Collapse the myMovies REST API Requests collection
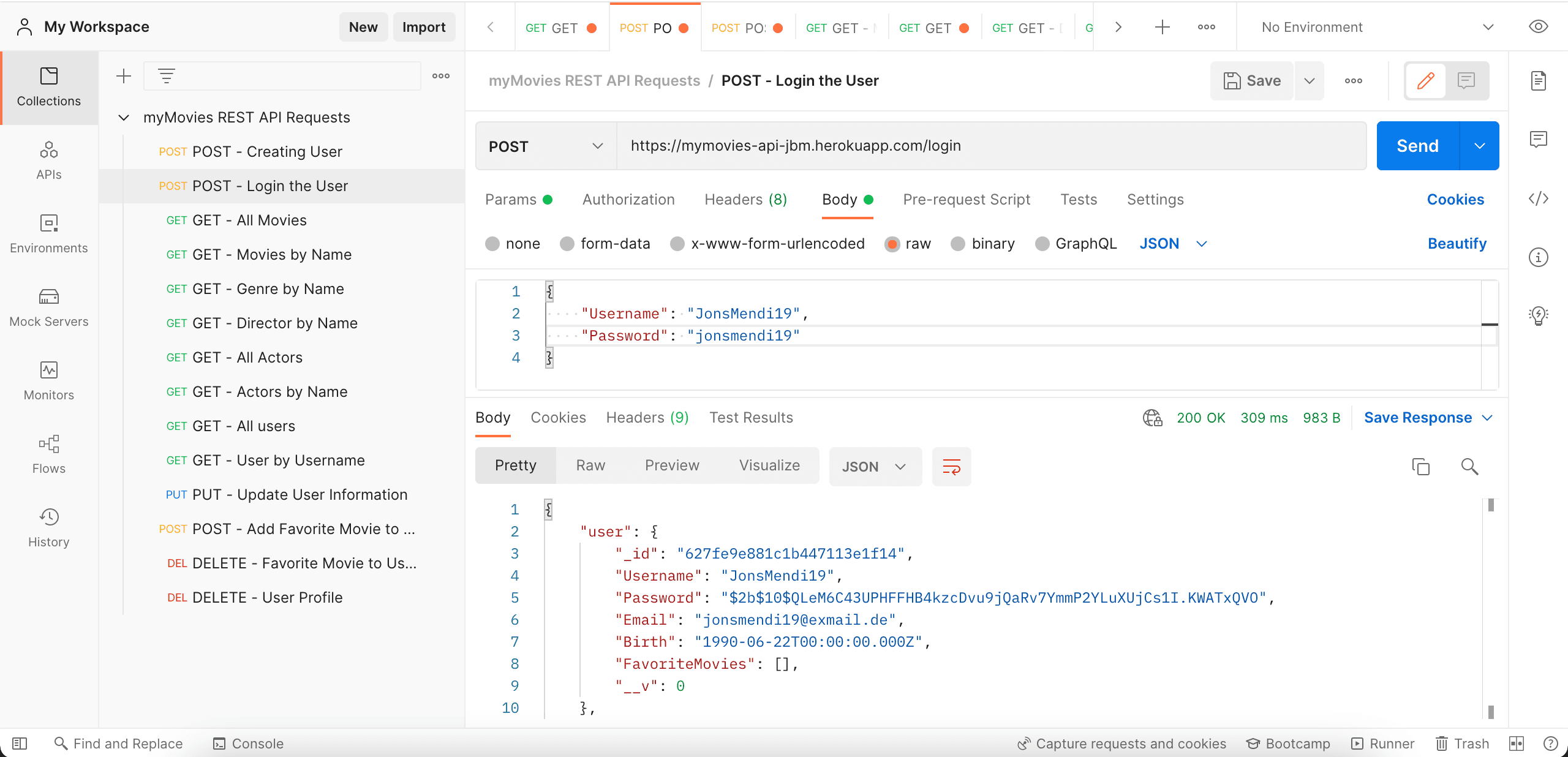Screen dimensions: 1568x757 pos(124,118)
